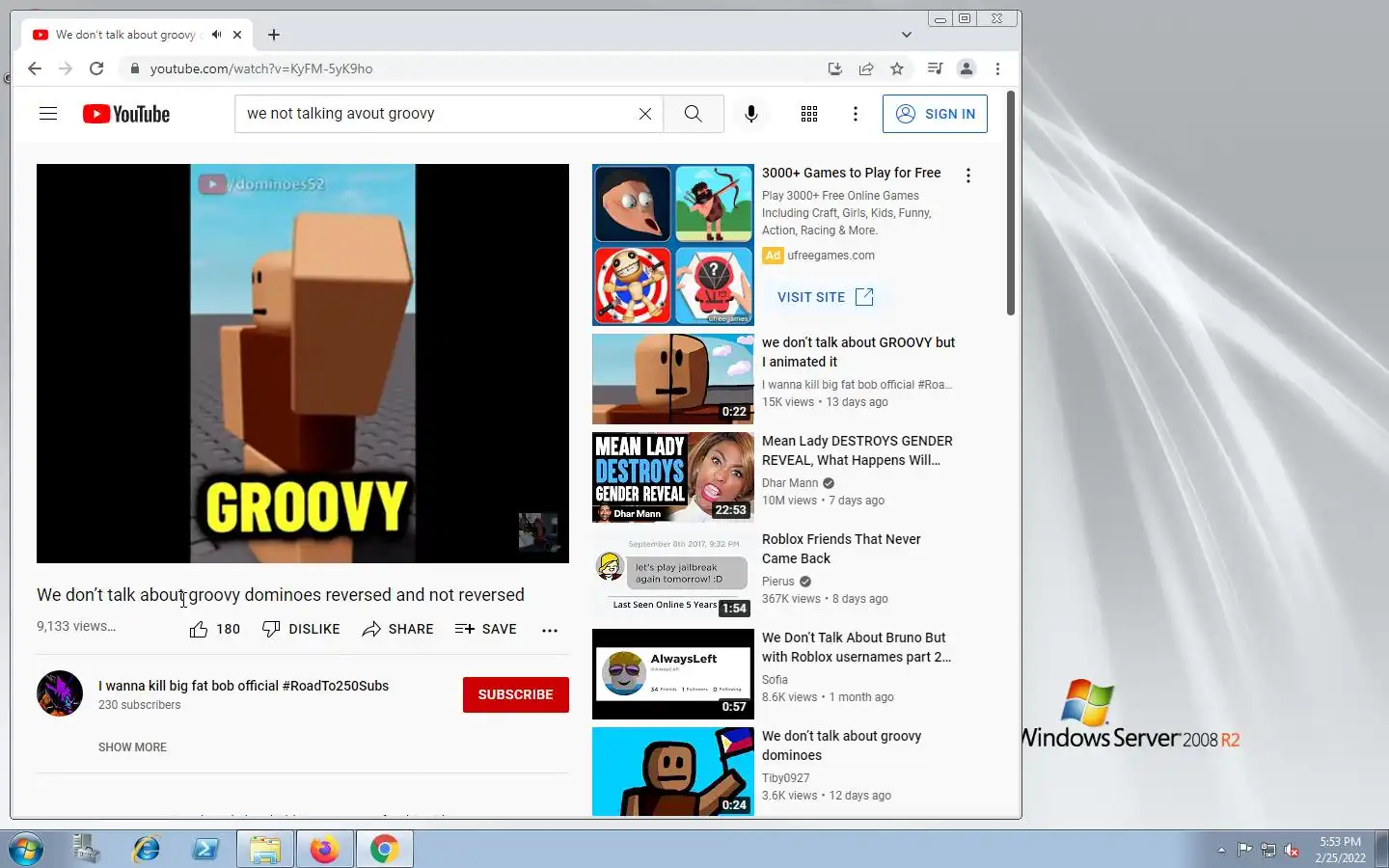Open more actions under the video

(550, 630)
